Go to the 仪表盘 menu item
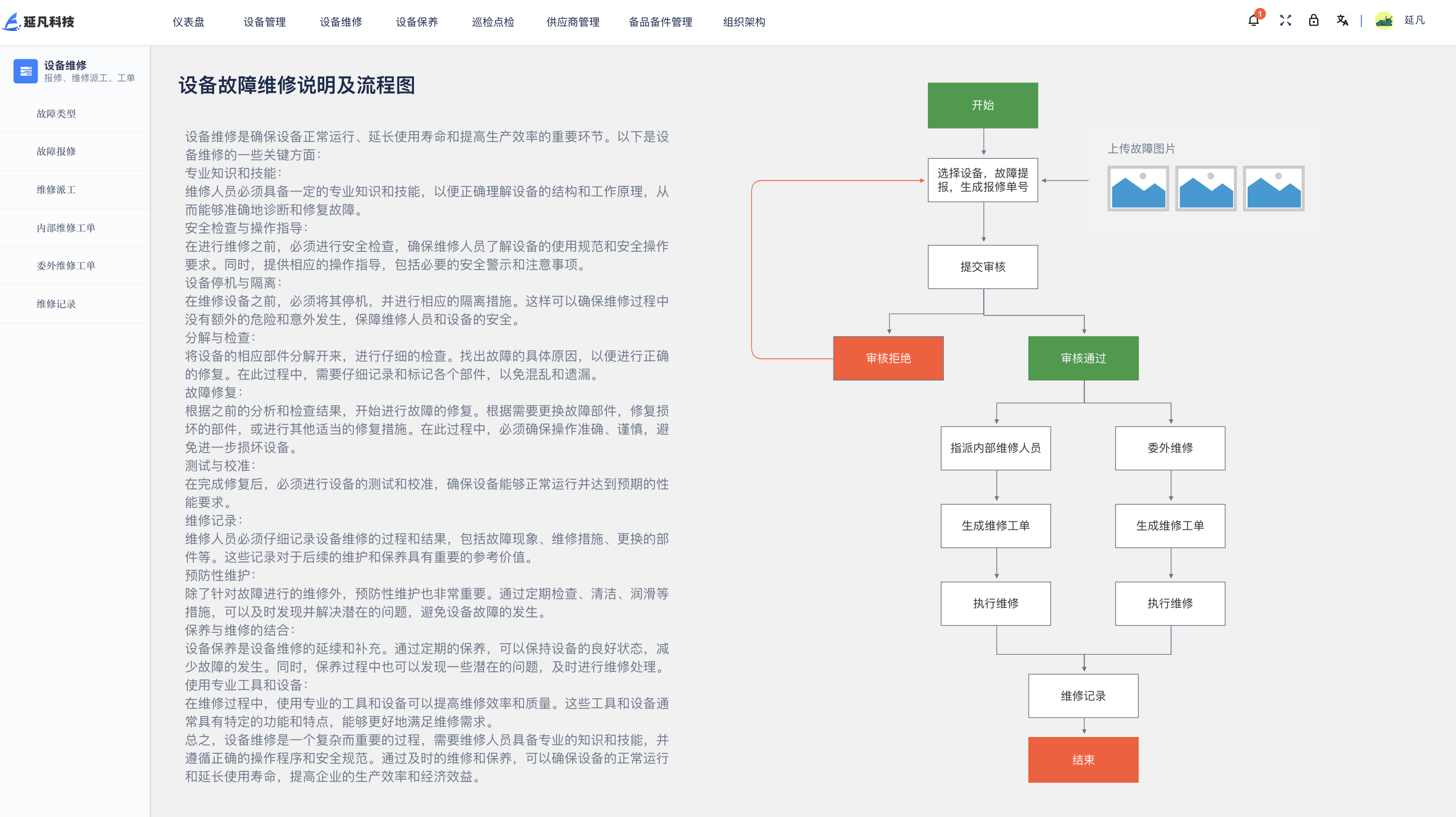This screenshot has width=1456, height=817. pyautogui.click(x=190, y=22)
